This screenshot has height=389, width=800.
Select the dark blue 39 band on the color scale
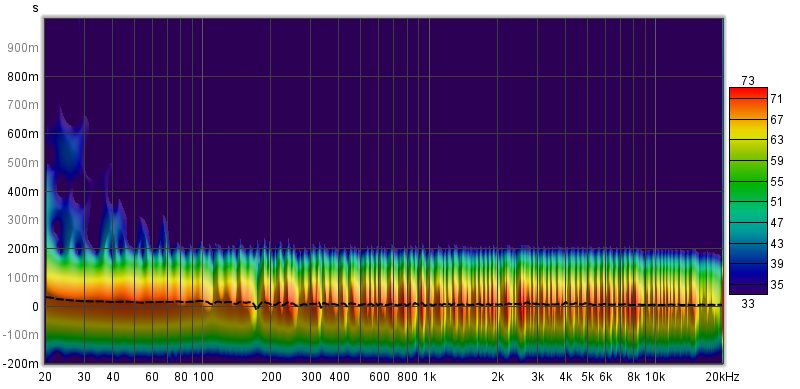tap(748, 264)
